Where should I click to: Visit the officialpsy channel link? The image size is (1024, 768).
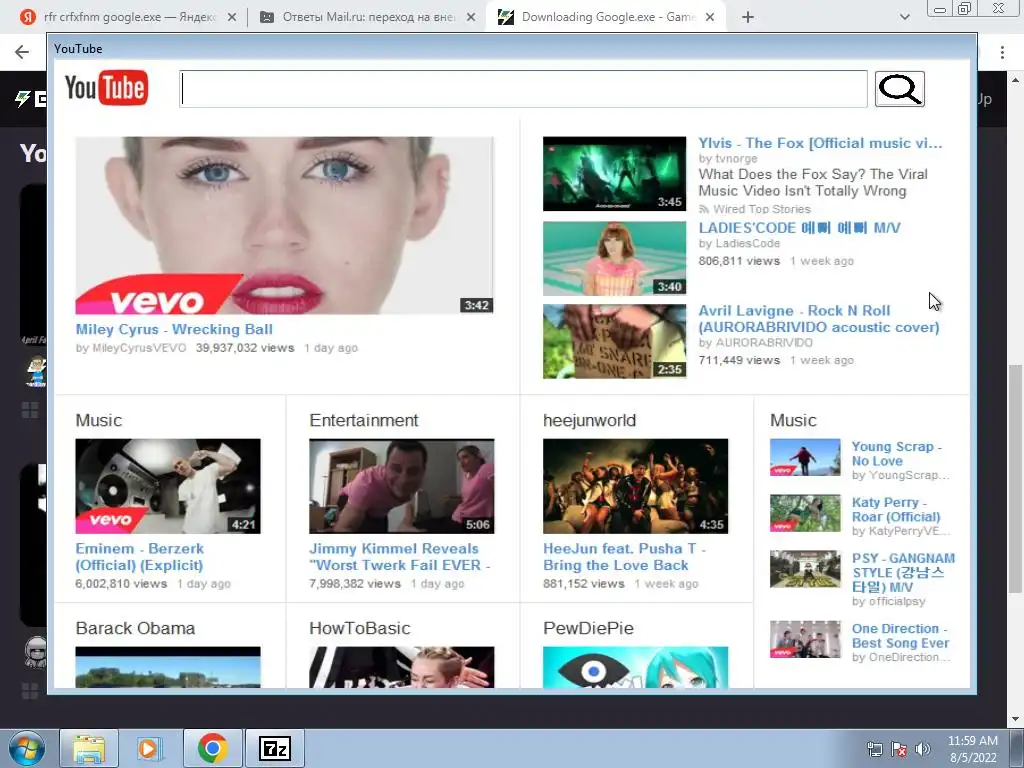coord(896,601)
